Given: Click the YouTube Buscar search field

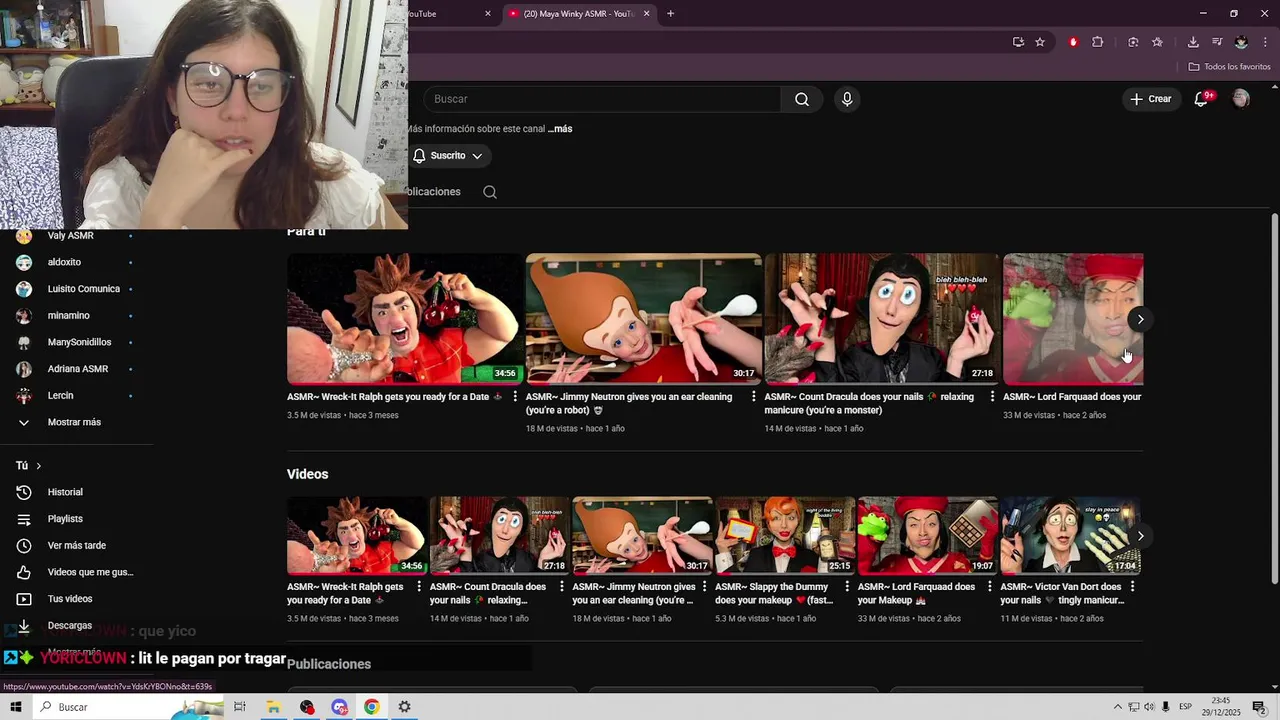Looking at the screenshot, I should (x=604, y=99).
